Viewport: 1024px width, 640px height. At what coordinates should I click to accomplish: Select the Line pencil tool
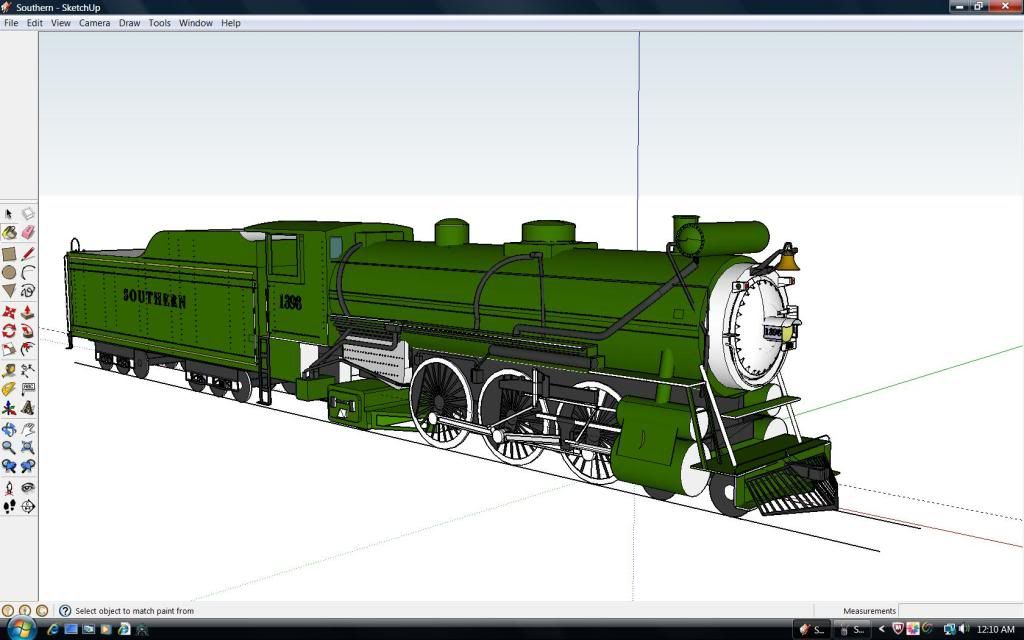(x=27, y=254)
